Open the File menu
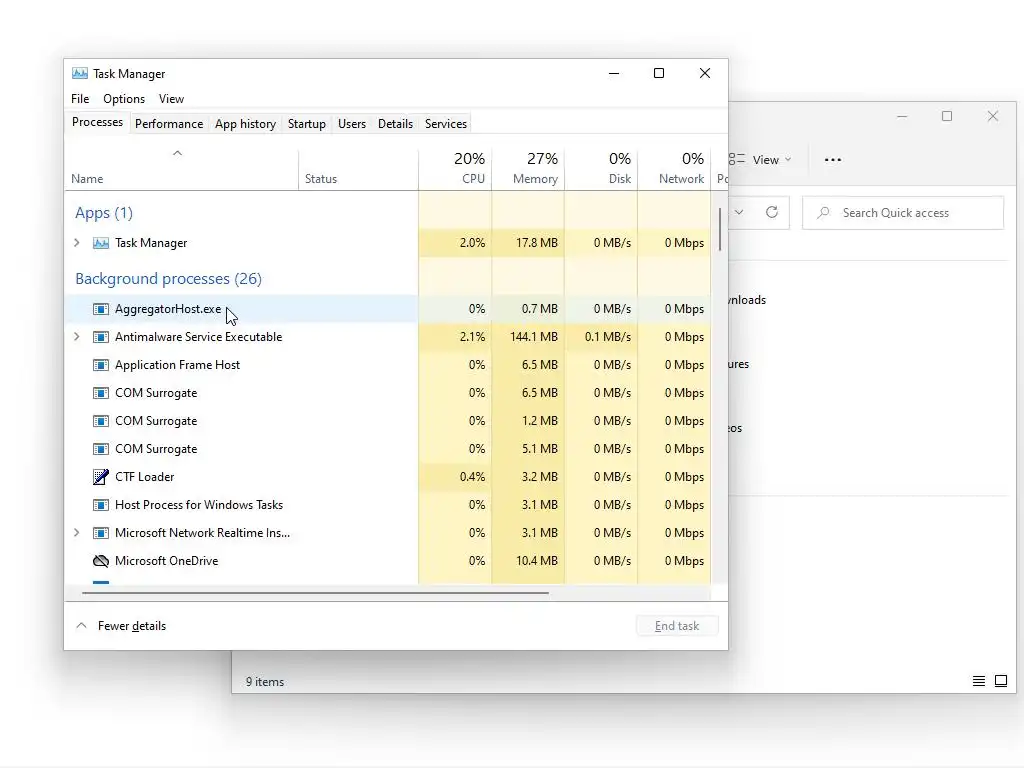The height and width of the screenshot is (768, 1024). click(x=80, y=99)
